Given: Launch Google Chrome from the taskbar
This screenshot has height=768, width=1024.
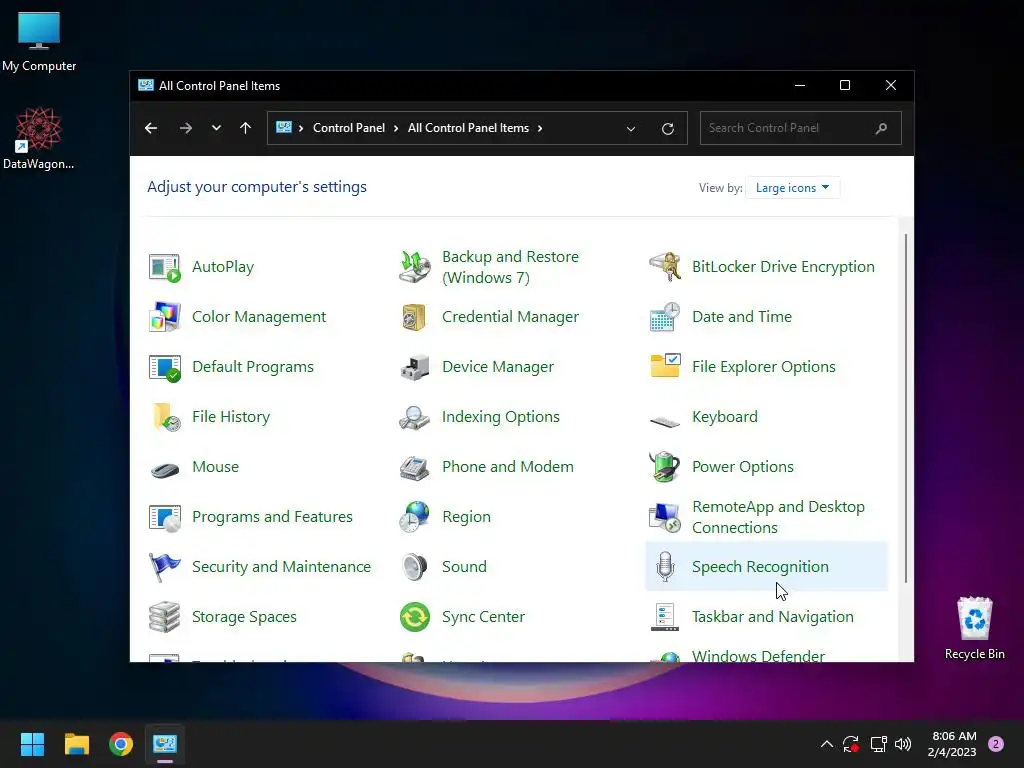Looking at the screenshot, I should coord(121,744).
